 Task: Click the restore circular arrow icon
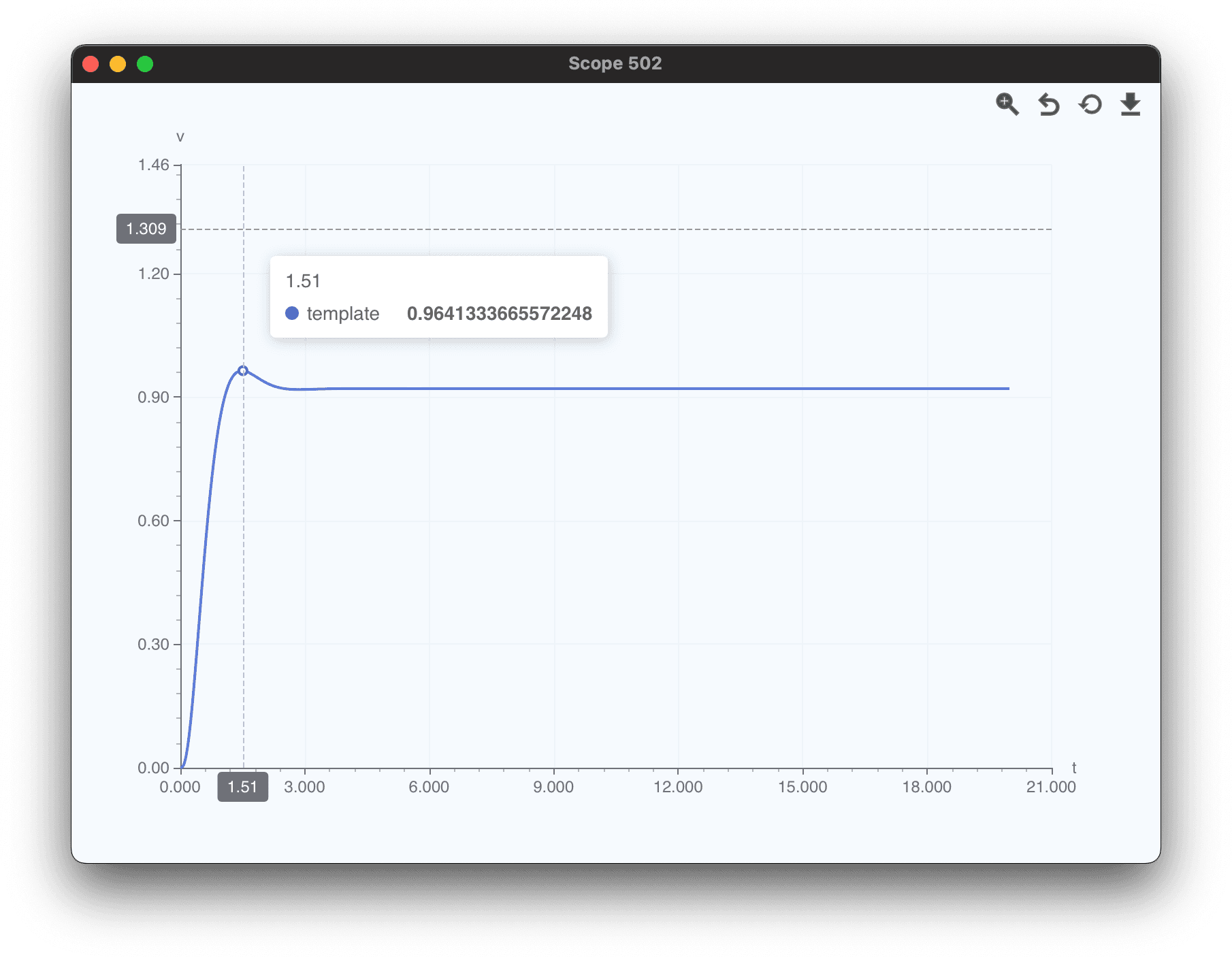1090,105
